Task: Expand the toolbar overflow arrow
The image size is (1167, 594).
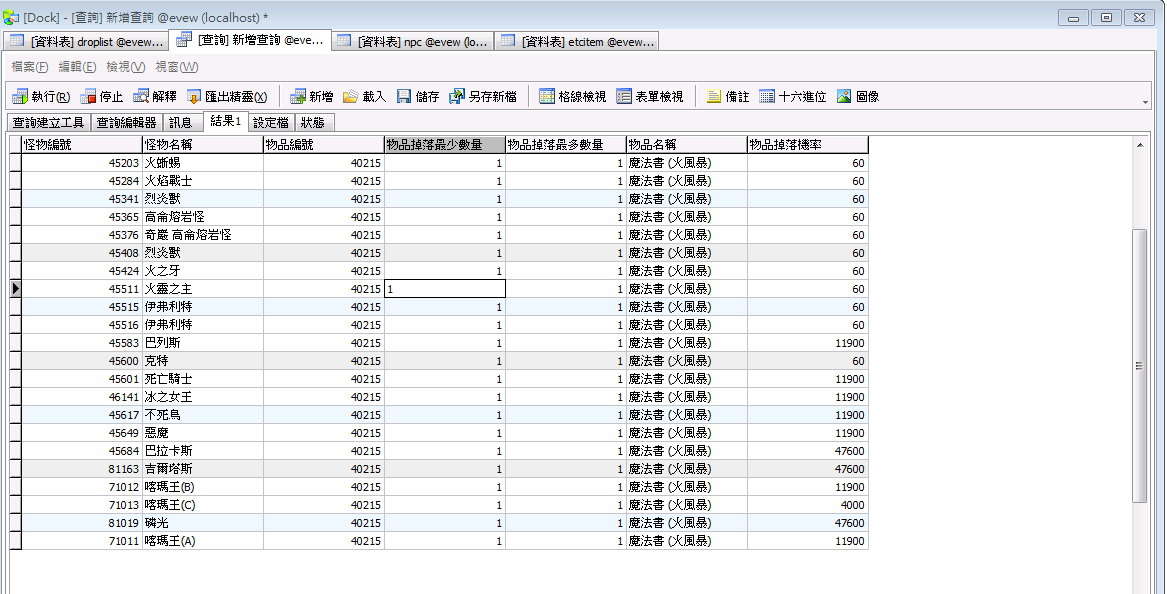Action: coord(1145,102)
